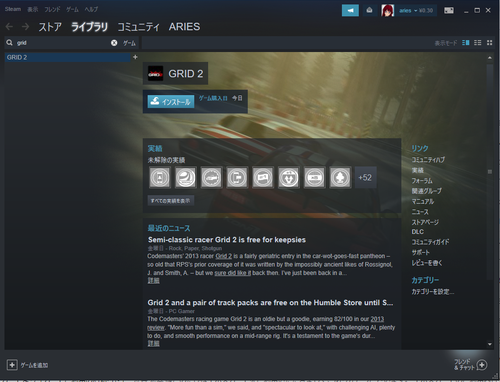Open the 実績 sidebar link
This screenshot has height=382, width=500.
pyautogui.click(x=417, y=170)
